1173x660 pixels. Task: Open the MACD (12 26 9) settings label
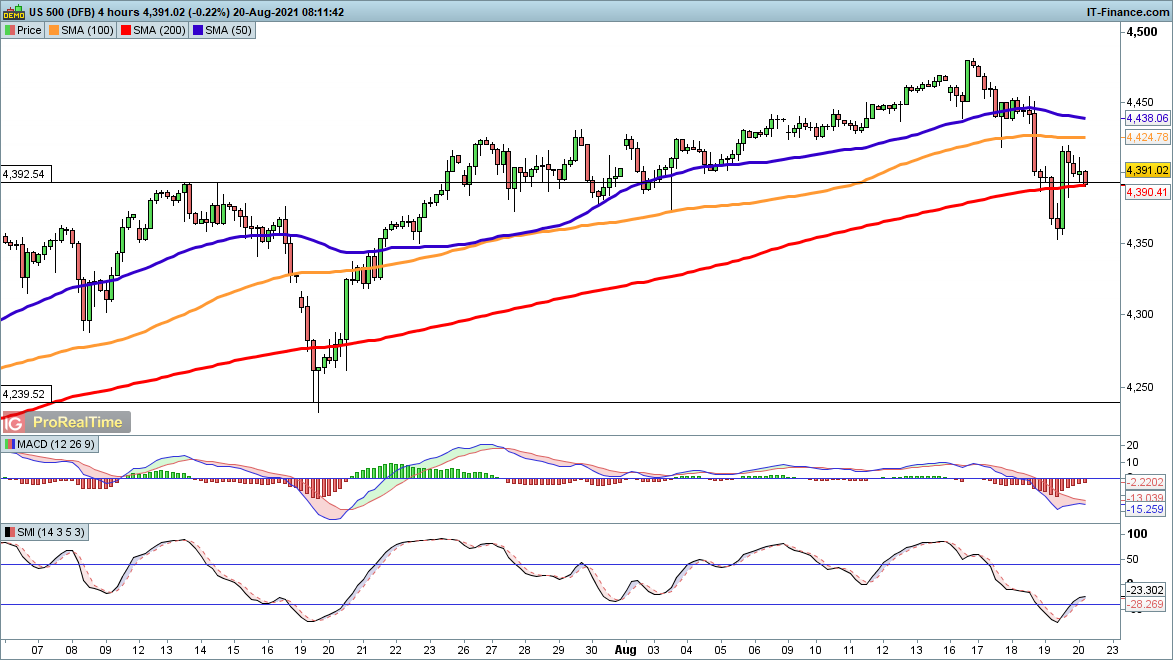pos(51,444)
